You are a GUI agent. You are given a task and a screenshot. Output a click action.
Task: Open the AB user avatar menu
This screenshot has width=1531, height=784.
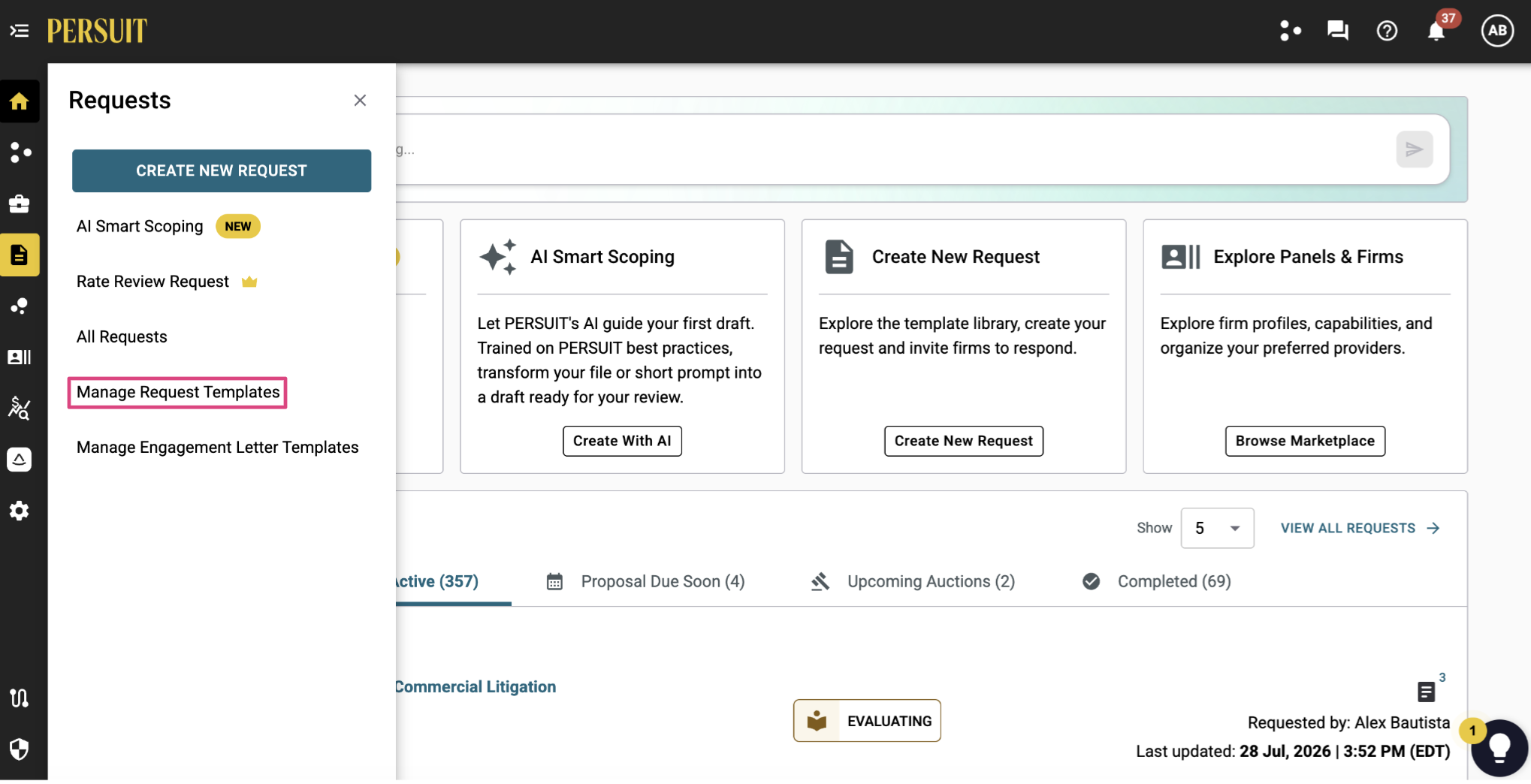1497,31
